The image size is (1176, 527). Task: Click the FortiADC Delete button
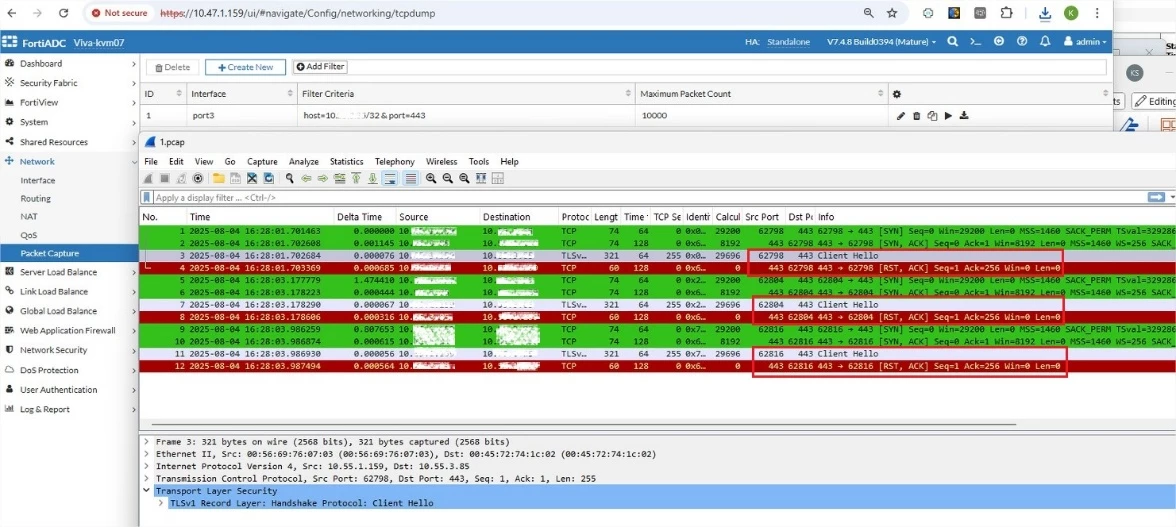[x=172, y=67]
